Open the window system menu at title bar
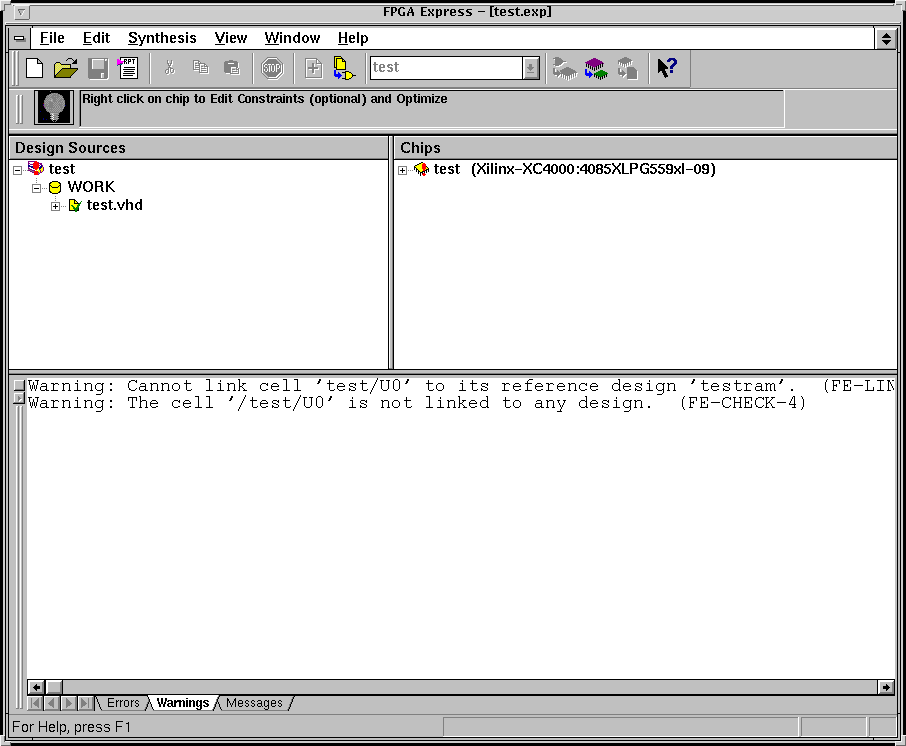The height and width of the screenshot is (746, 906). pyautogui.click(x=20, y=12)
